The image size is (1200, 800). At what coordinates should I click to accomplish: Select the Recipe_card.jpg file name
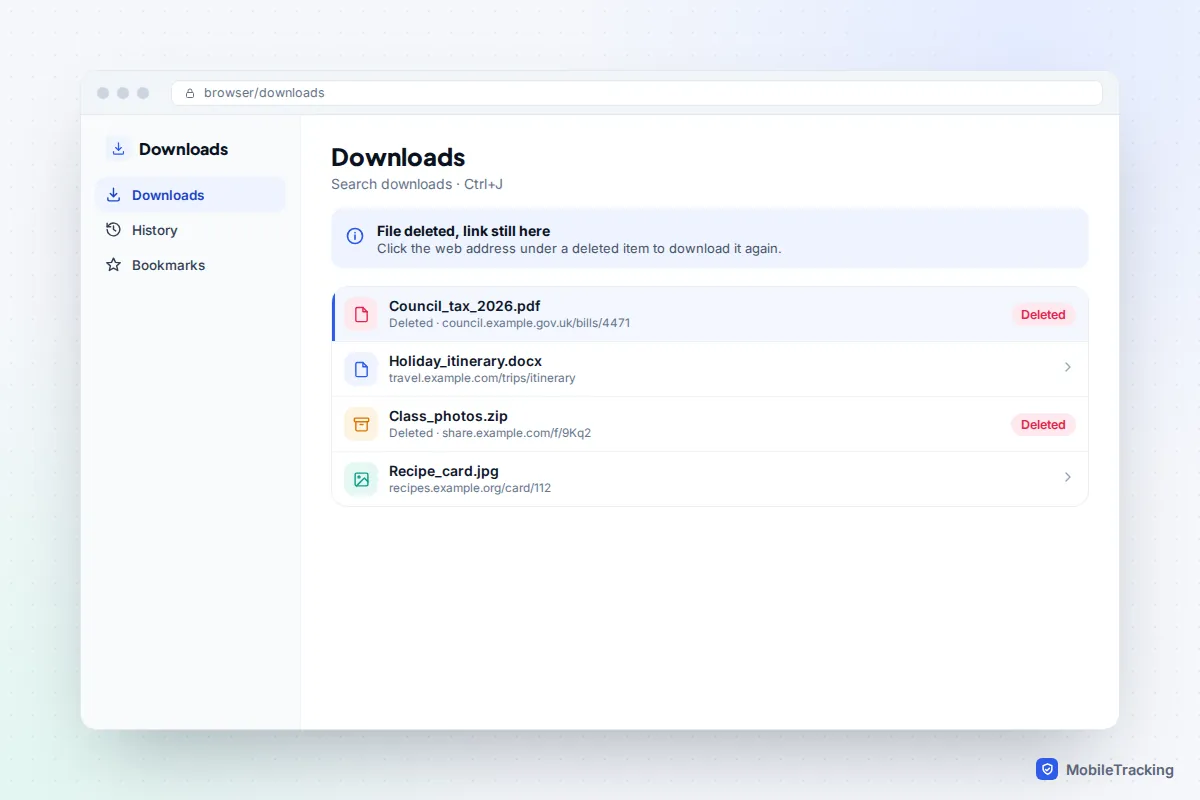click(444, 471)
